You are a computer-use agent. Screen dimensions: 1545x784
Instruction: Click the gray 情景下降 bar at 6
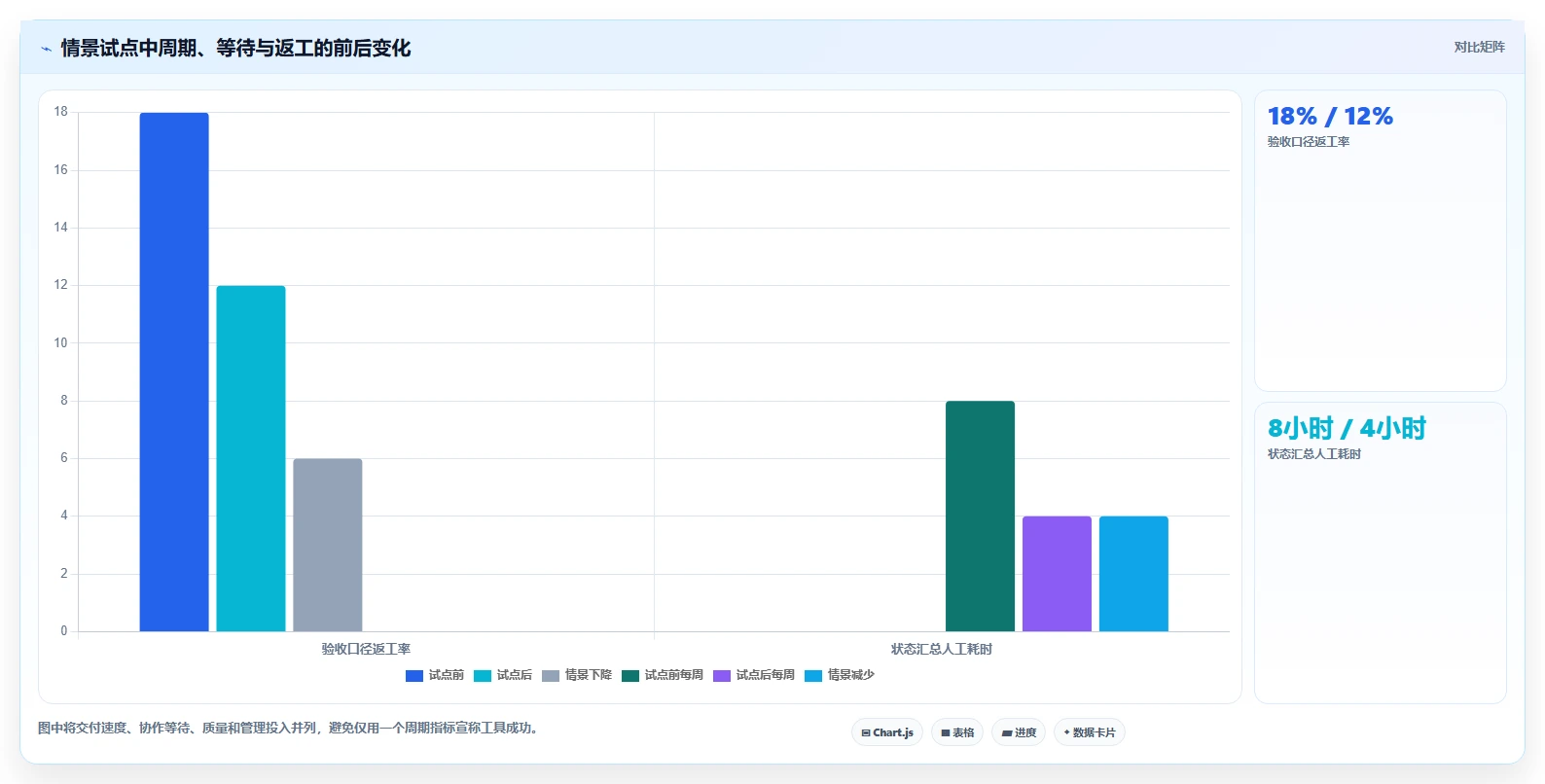(x=328, y=545)
